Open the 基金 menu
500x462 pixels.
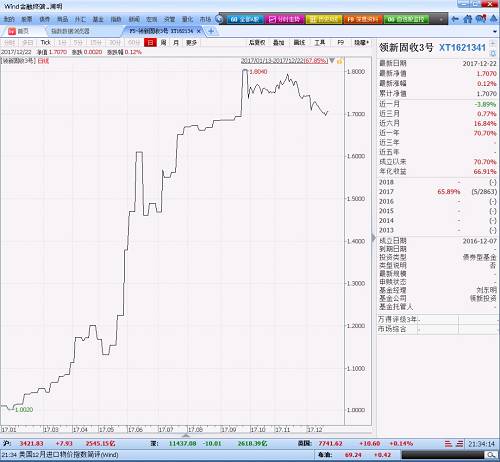tap(98, 20)
